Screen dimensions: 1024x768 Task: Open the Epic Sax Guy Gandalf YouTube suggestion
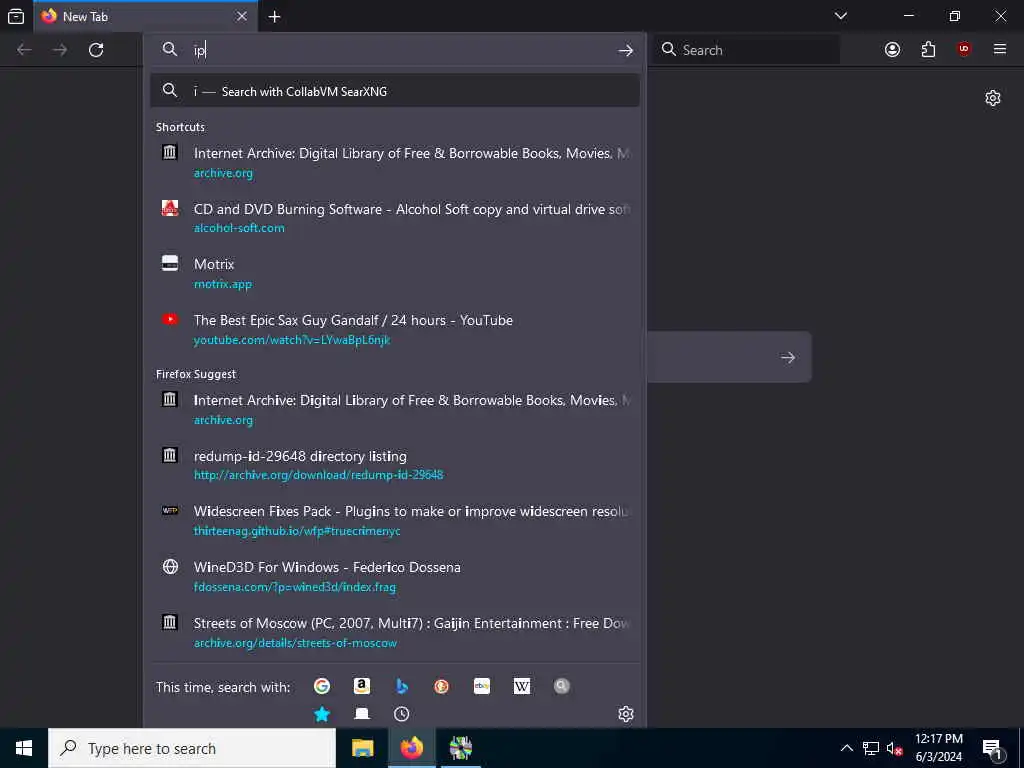click(x=395, y=330)
